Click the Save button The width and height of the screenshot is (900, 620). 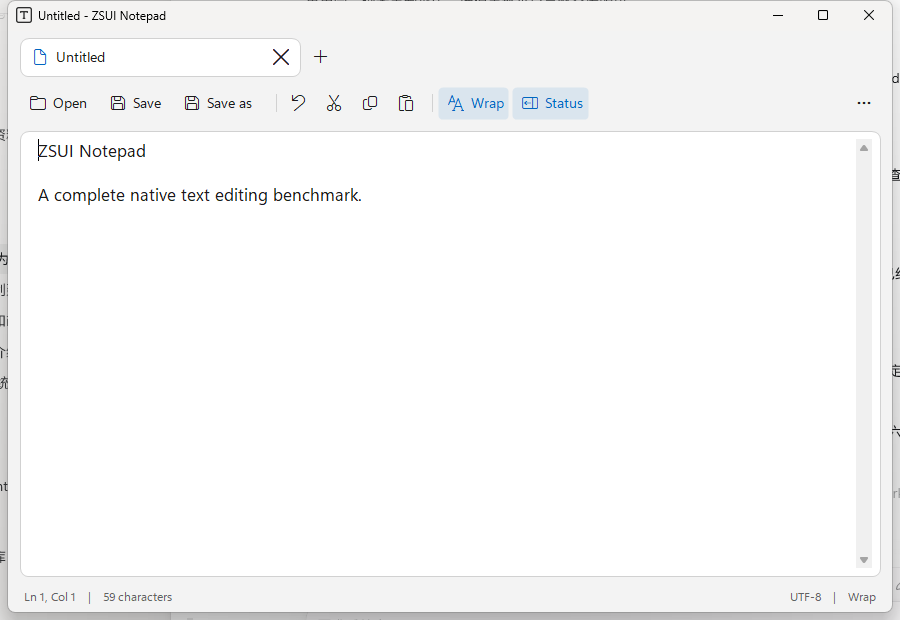[x=135, y=103]
